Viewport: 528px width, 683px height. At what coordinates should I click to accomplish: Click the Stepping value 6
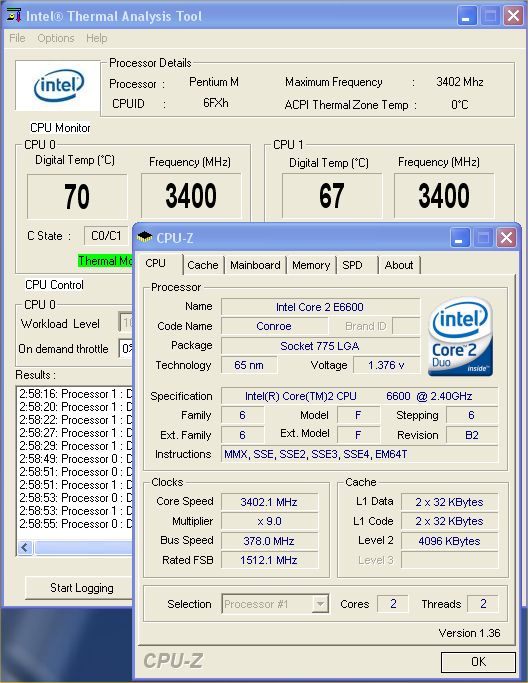click(x=471, y=415)
